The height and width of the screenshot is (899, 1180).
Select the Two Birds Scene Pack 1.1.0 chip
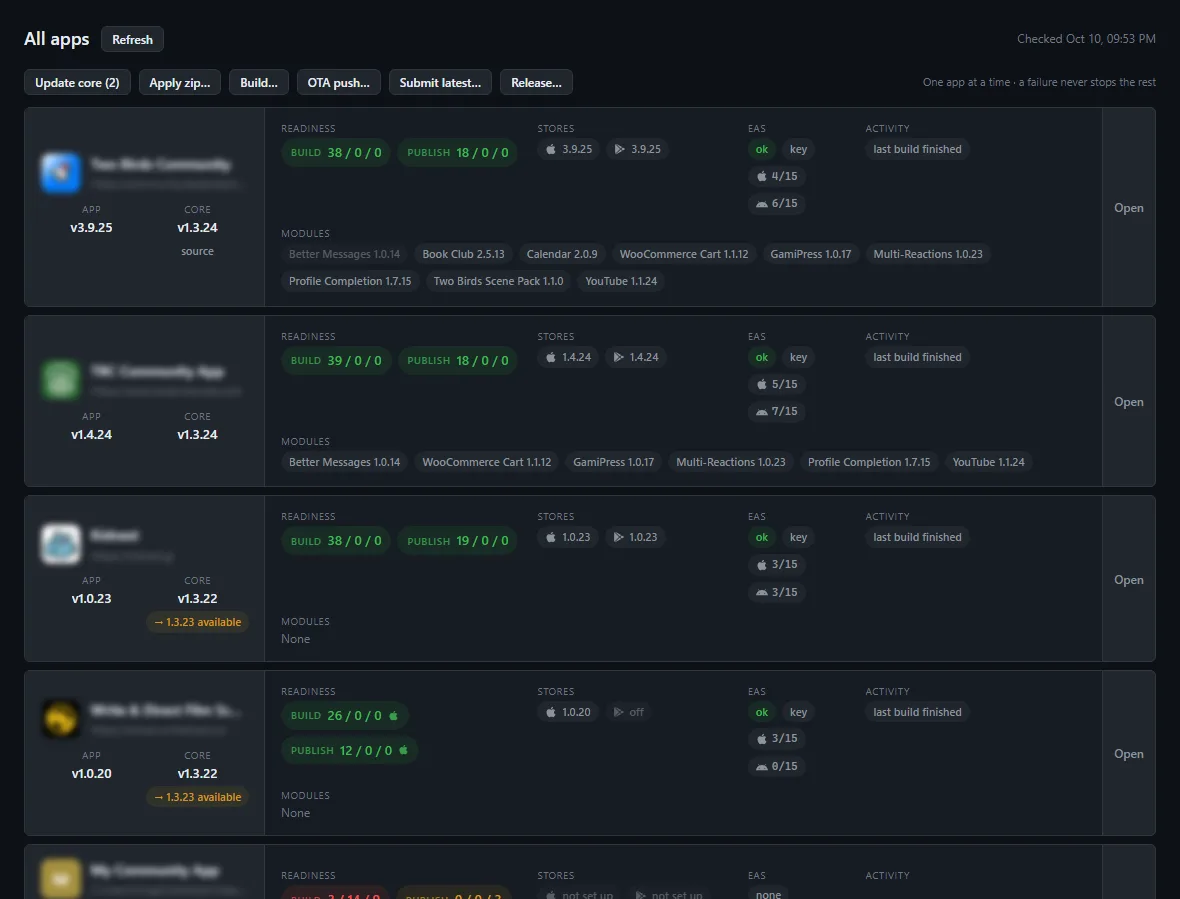coord(498,281)
